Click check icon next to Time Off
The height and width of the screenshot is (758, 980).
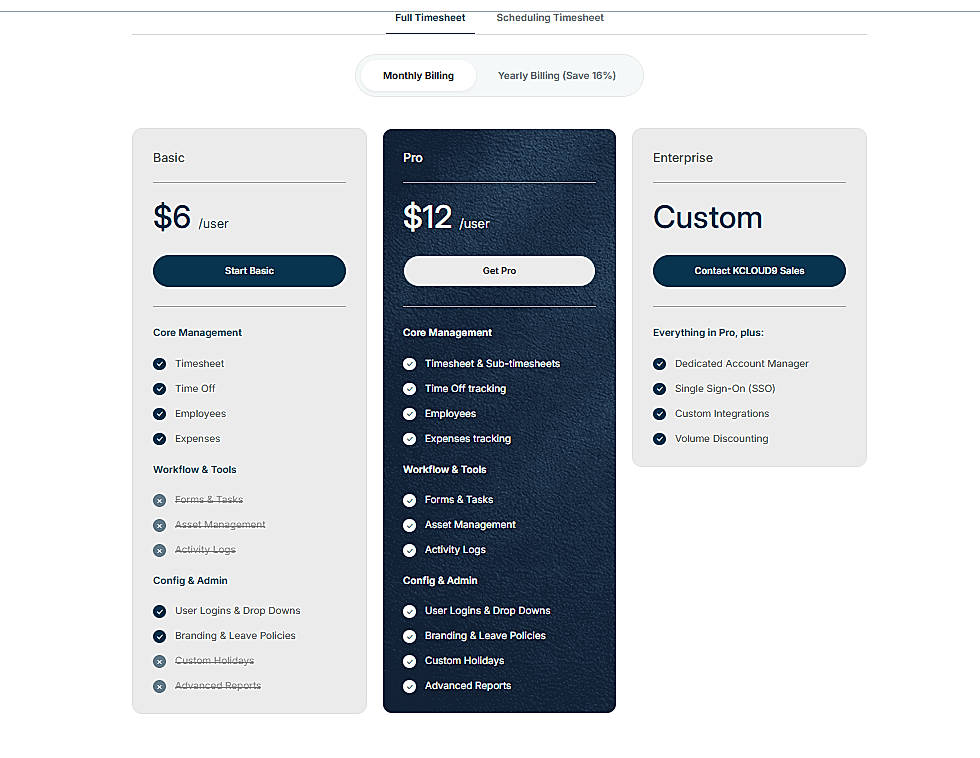159,389
